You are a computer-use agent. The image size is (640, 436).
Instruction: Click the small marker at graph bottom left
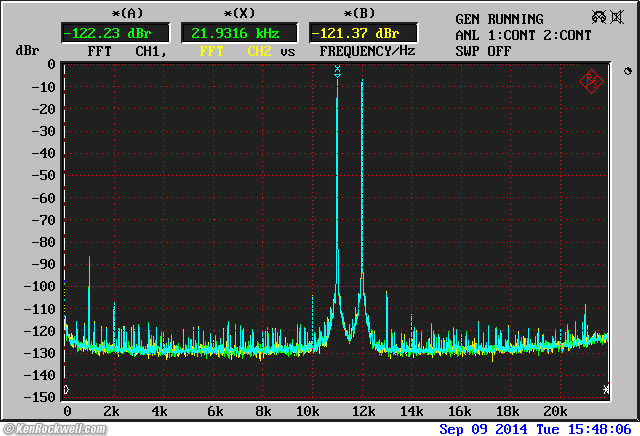coord(66,388)
